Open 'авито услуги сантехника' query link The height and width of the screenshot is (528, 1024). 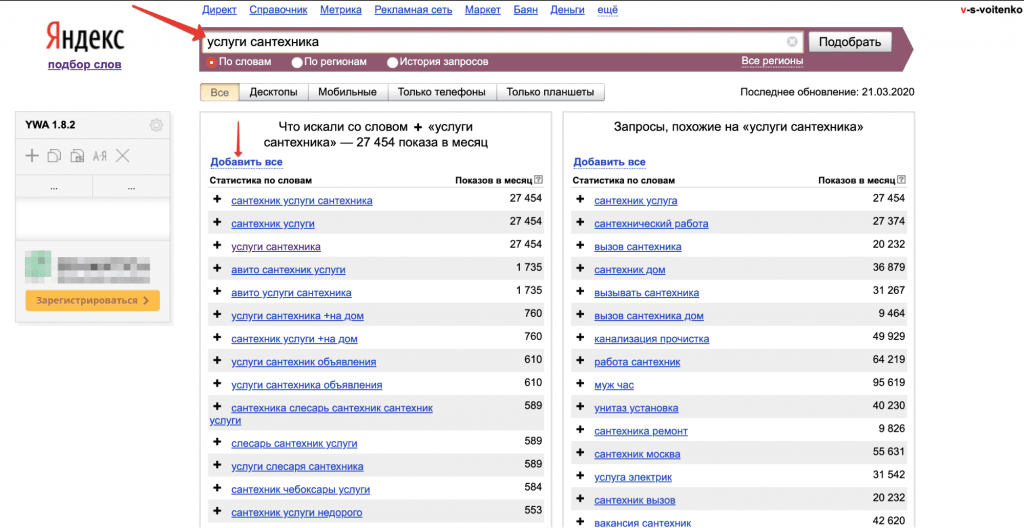pos(291,292)
